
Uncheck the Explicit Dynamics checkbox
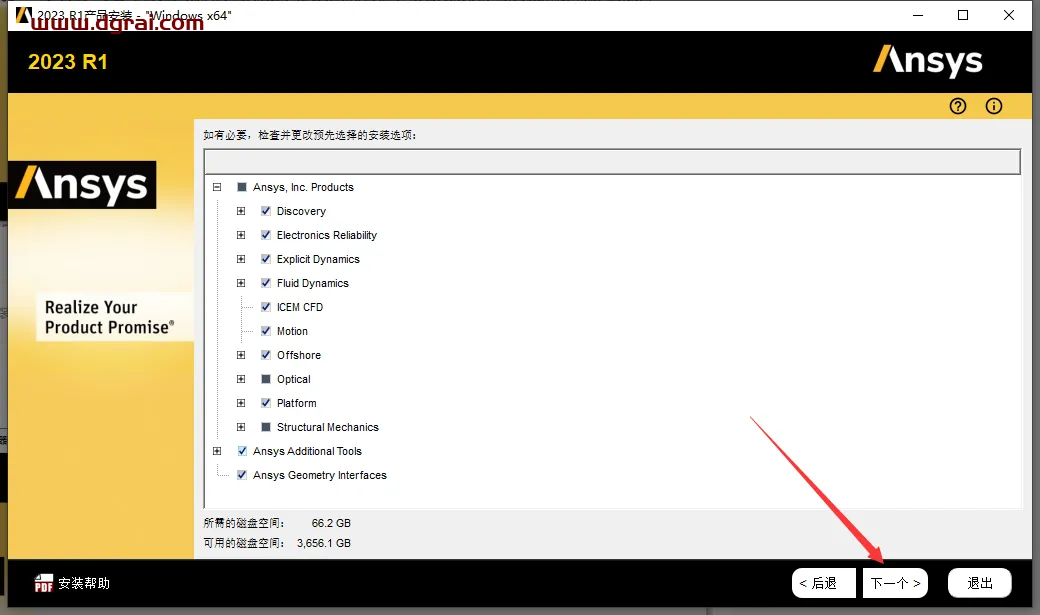[x=266, y=259]
